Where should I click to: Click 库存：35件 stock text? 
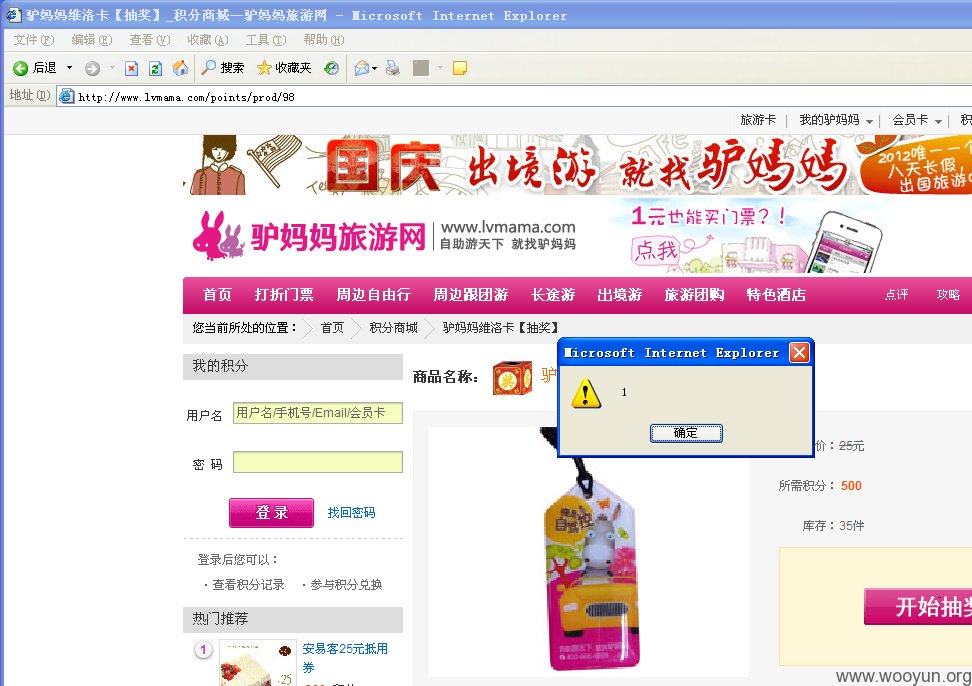[x=833, y=525]
